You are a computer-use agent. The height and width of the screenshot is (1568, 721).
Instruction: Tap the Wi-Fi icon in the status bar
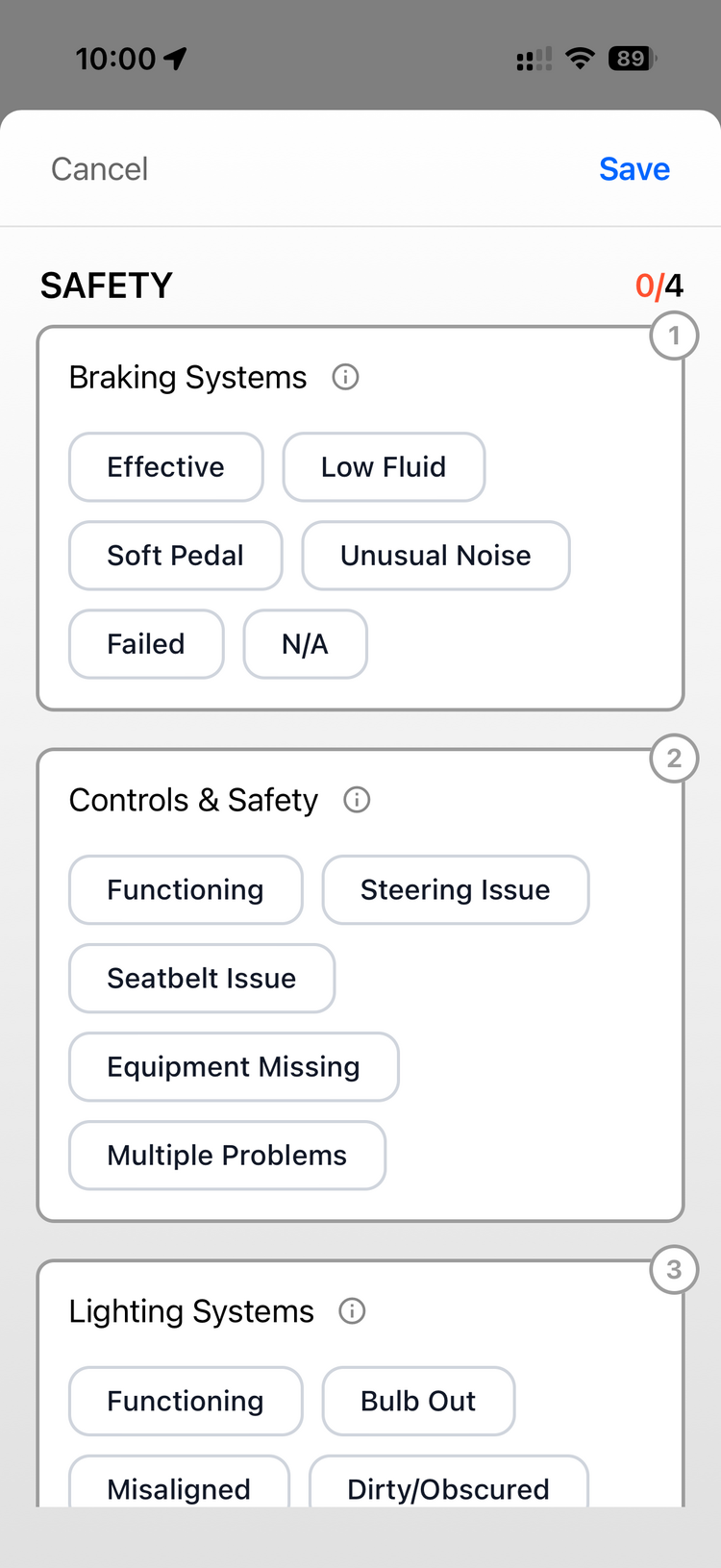579,59
